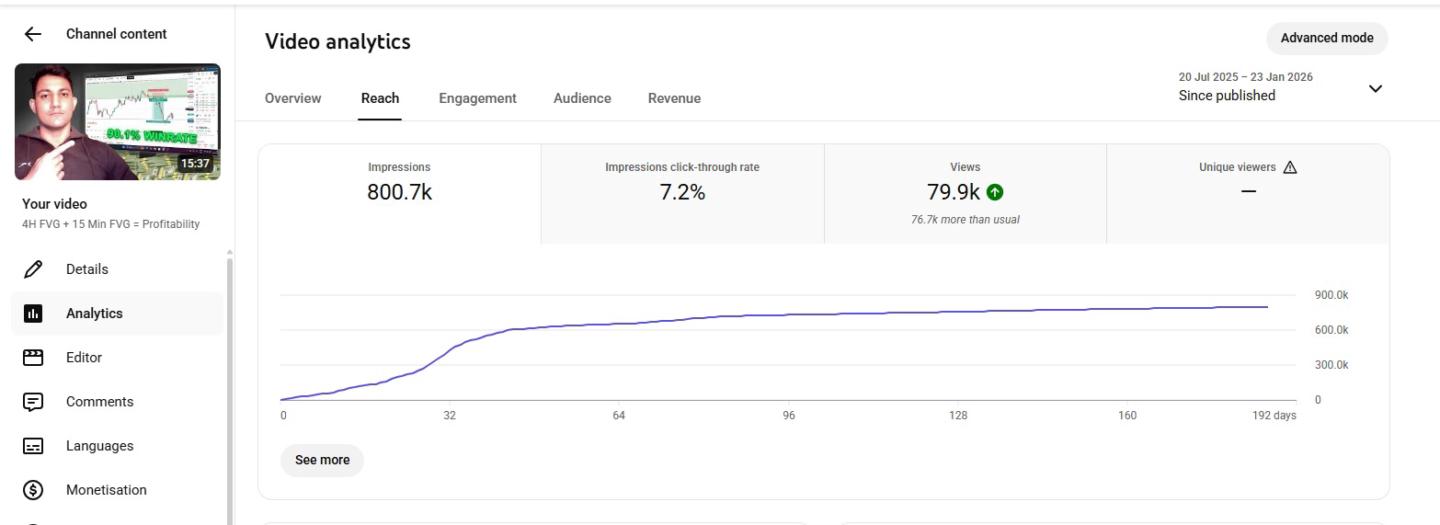Go to the Revenue tab
This screenshot has width=1440, height=525.
674,98
